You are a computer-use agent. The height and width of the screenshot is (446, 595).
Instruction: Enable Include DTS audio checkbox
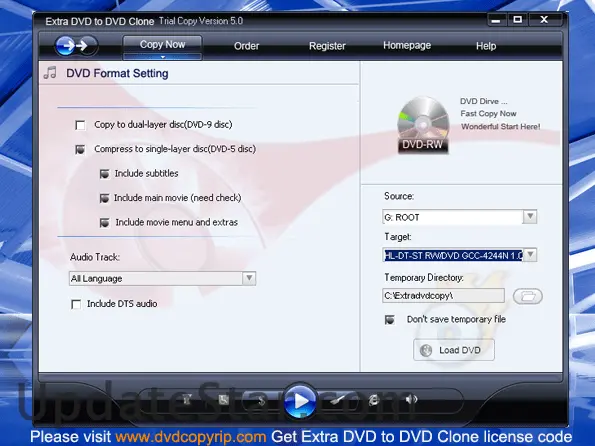(76, 304)
